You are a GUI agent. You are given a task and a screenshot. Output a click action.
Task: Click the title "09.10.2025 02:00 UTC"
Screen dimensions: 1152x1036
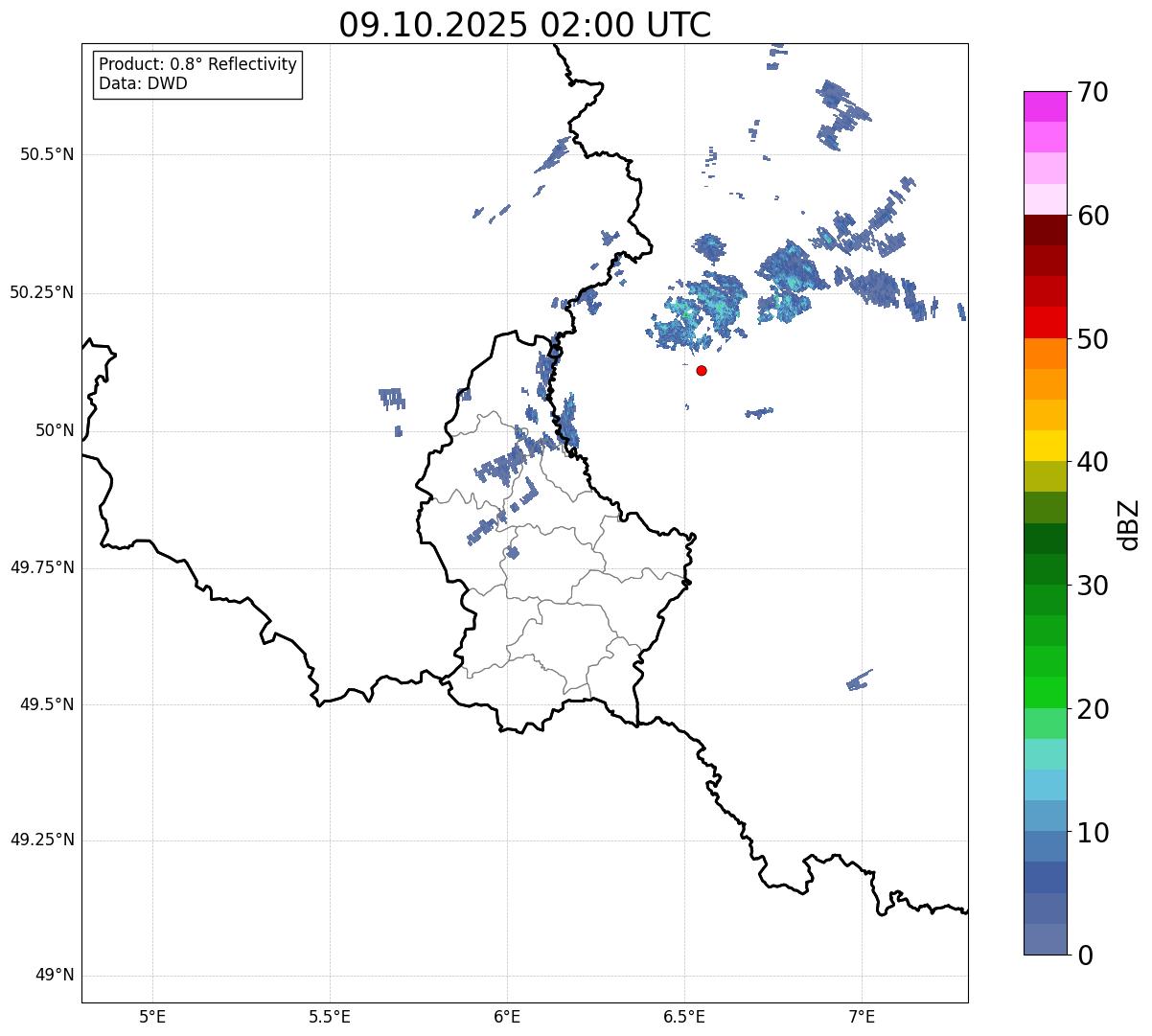click(x=525, y=25)
